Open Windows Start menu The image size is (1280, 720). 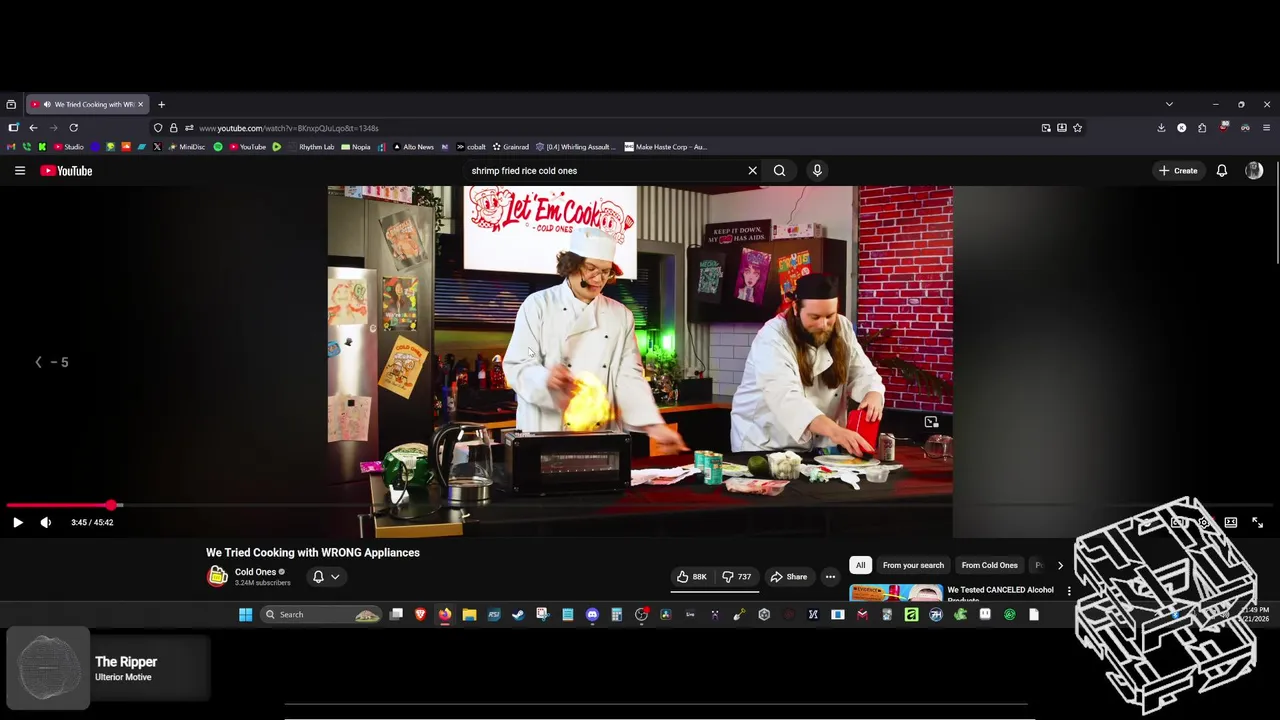[x=245, y=615]
